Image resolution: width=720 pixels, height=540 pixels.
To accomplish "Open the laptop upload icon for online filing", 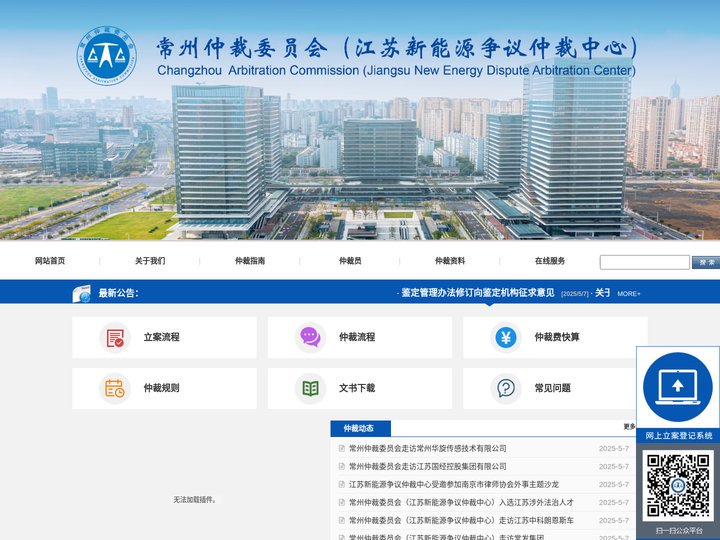I will click(678, 387).
